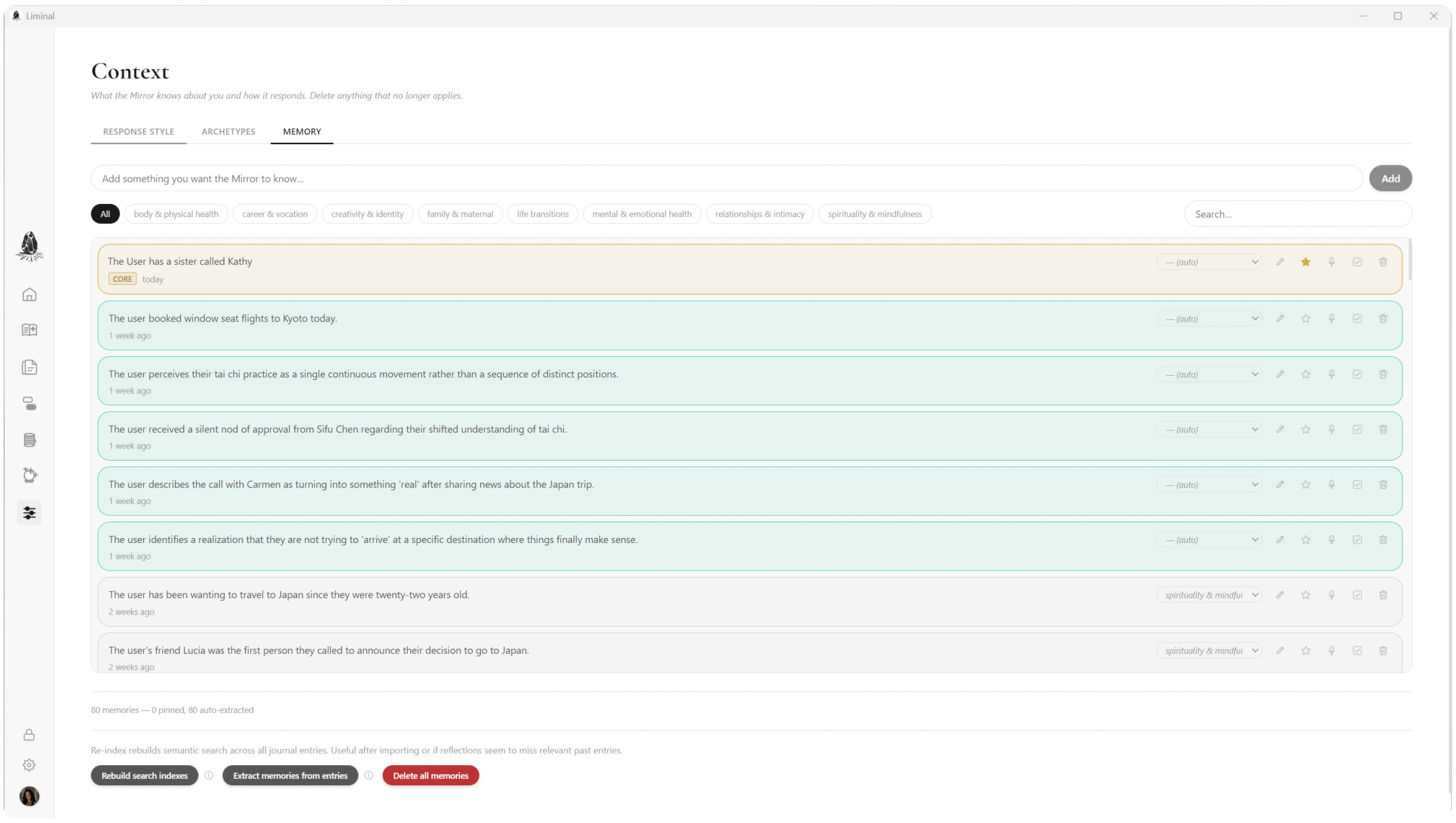The width and height of the screenshot is (1456, 823).
Task: Open category dropdown for 'not trying to arrive' memory
Action: click(1209, 540)
